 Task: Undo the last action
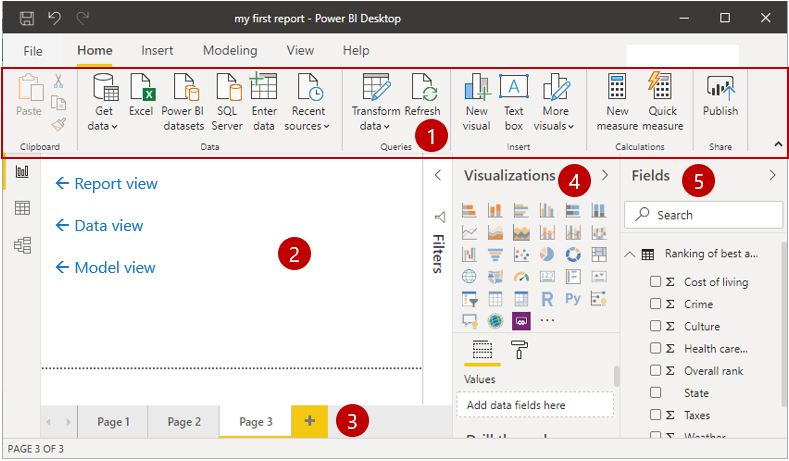(54, 19)
